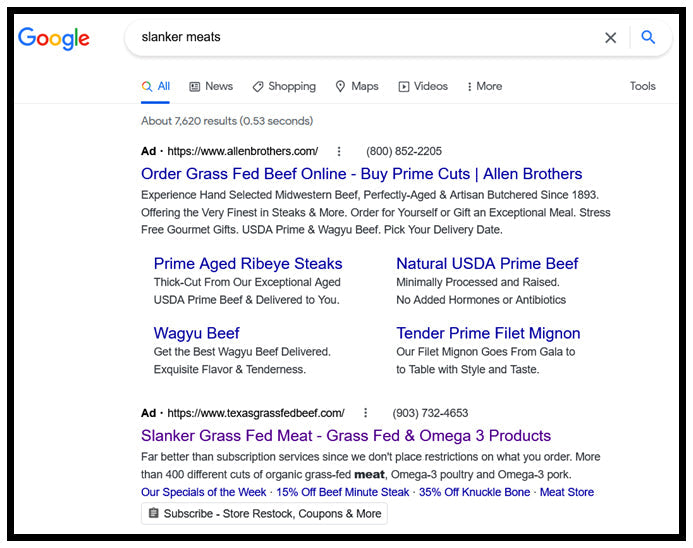This screenshot has height=548, width=693.
Task: Click the https://www.texasgrassfedbeef.com/ ad URL
Action: pyautogui.click(x=255, y=413)
